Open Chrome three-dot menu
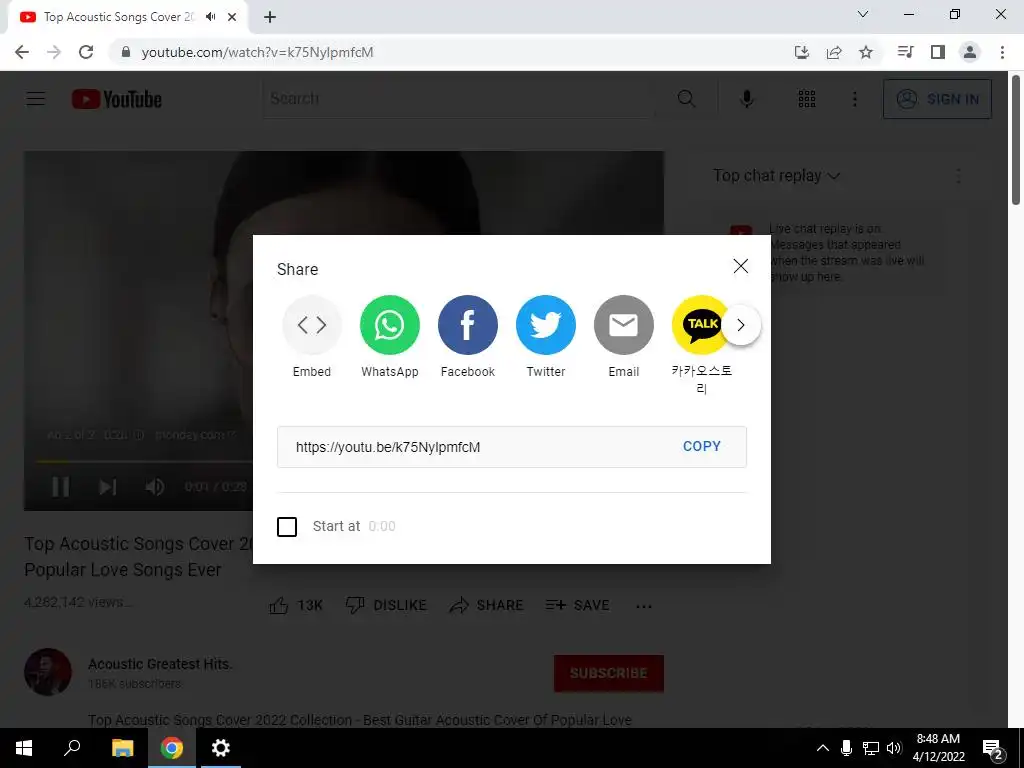 [x=1002, y=52]
